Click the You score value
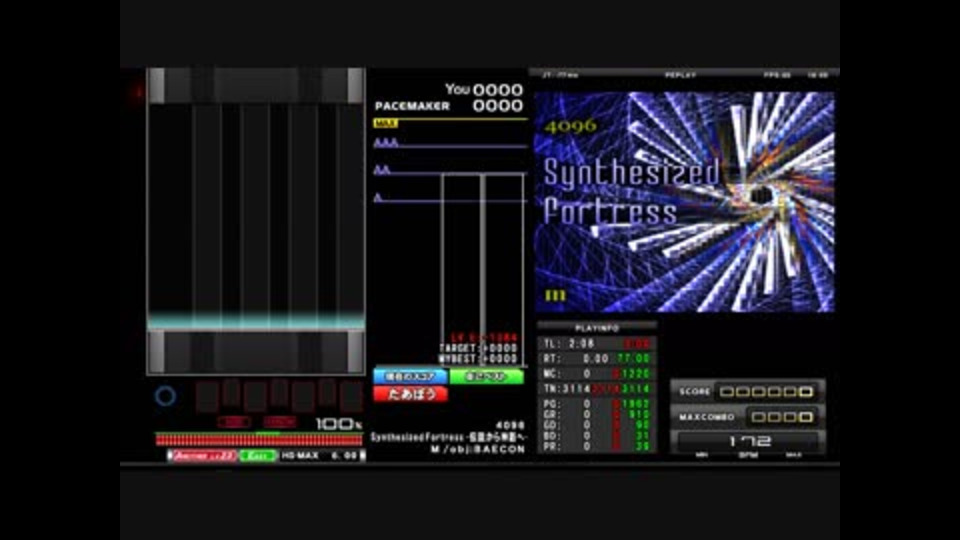The height and width of the screenshot is (540, 960). [498, 90]
